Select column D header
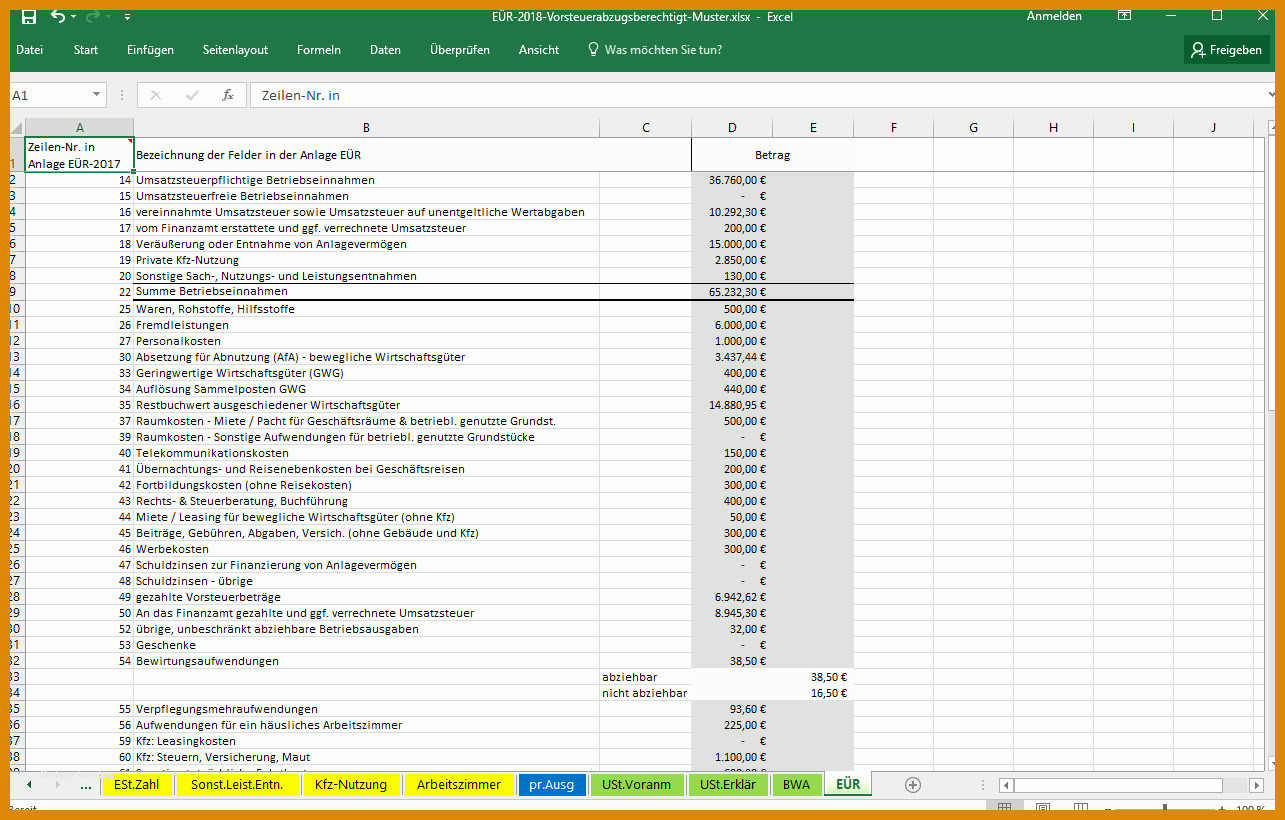Screen dimensions: 1285x820 (732, 128)
